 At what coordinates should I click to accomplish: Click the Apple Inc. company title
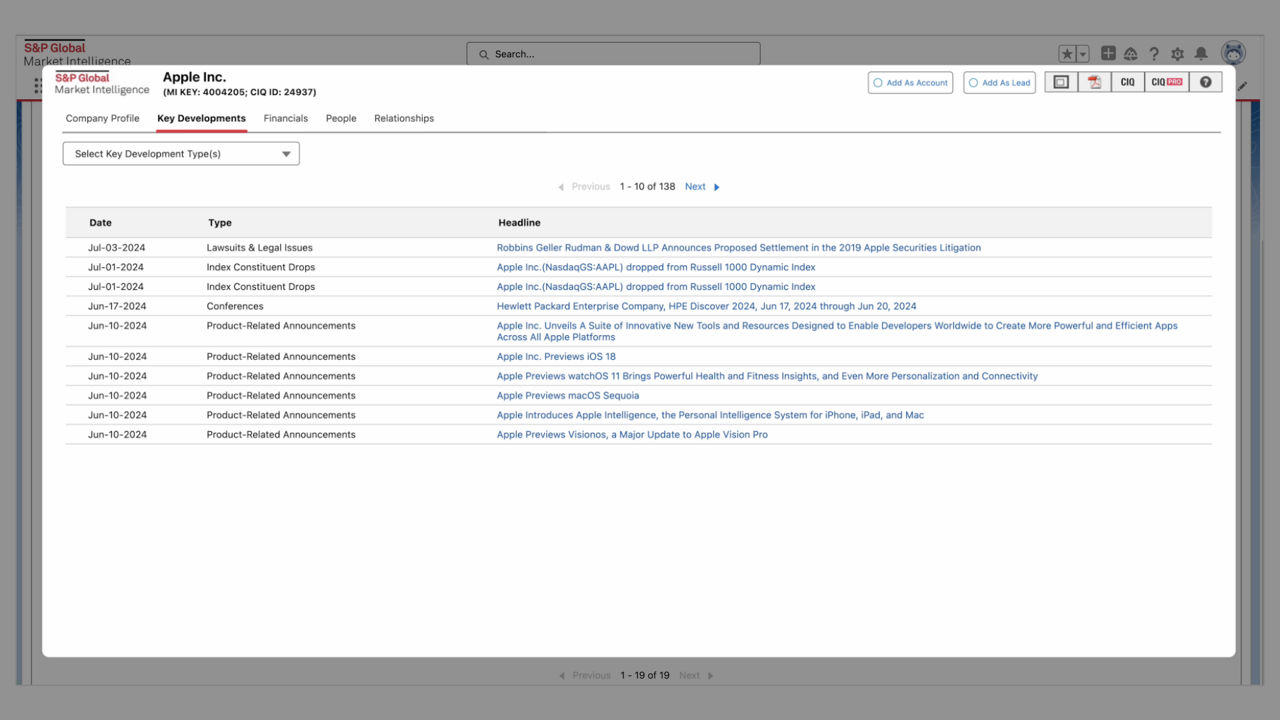pos(194,77)
